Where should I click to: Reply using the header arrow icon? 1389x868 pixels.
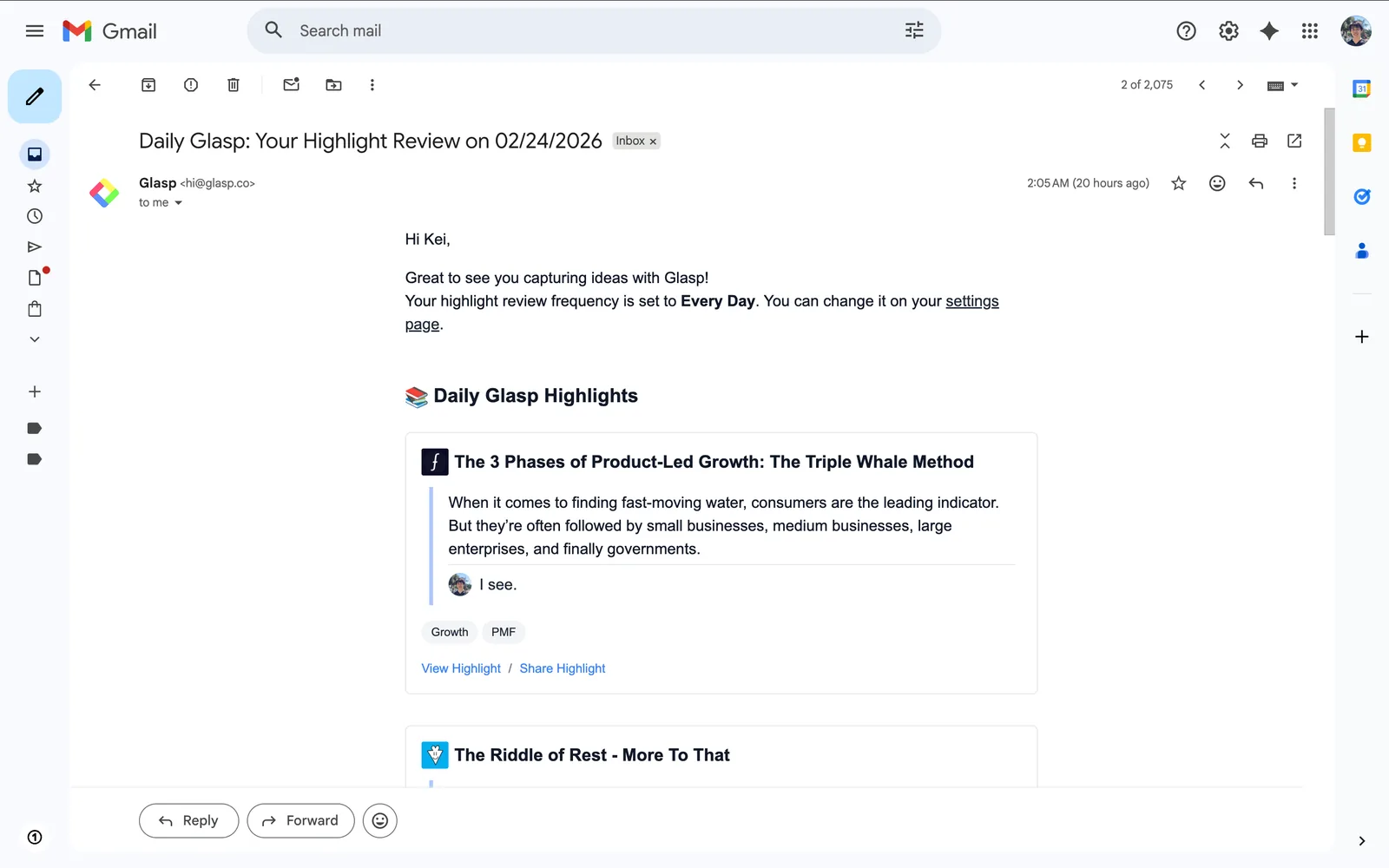tap(1255, 183)
